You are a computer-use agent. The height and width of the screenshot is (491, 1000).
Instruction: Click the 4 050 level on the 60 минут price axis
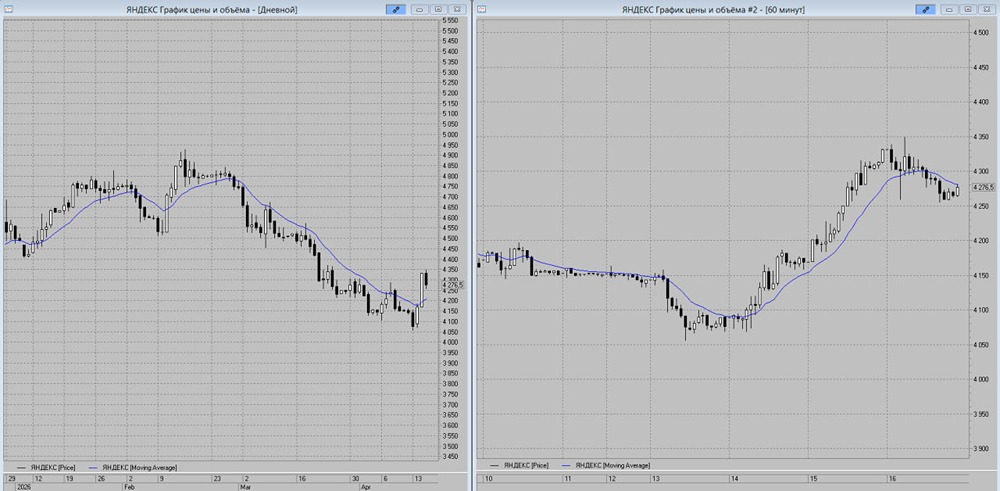point(980,345)
